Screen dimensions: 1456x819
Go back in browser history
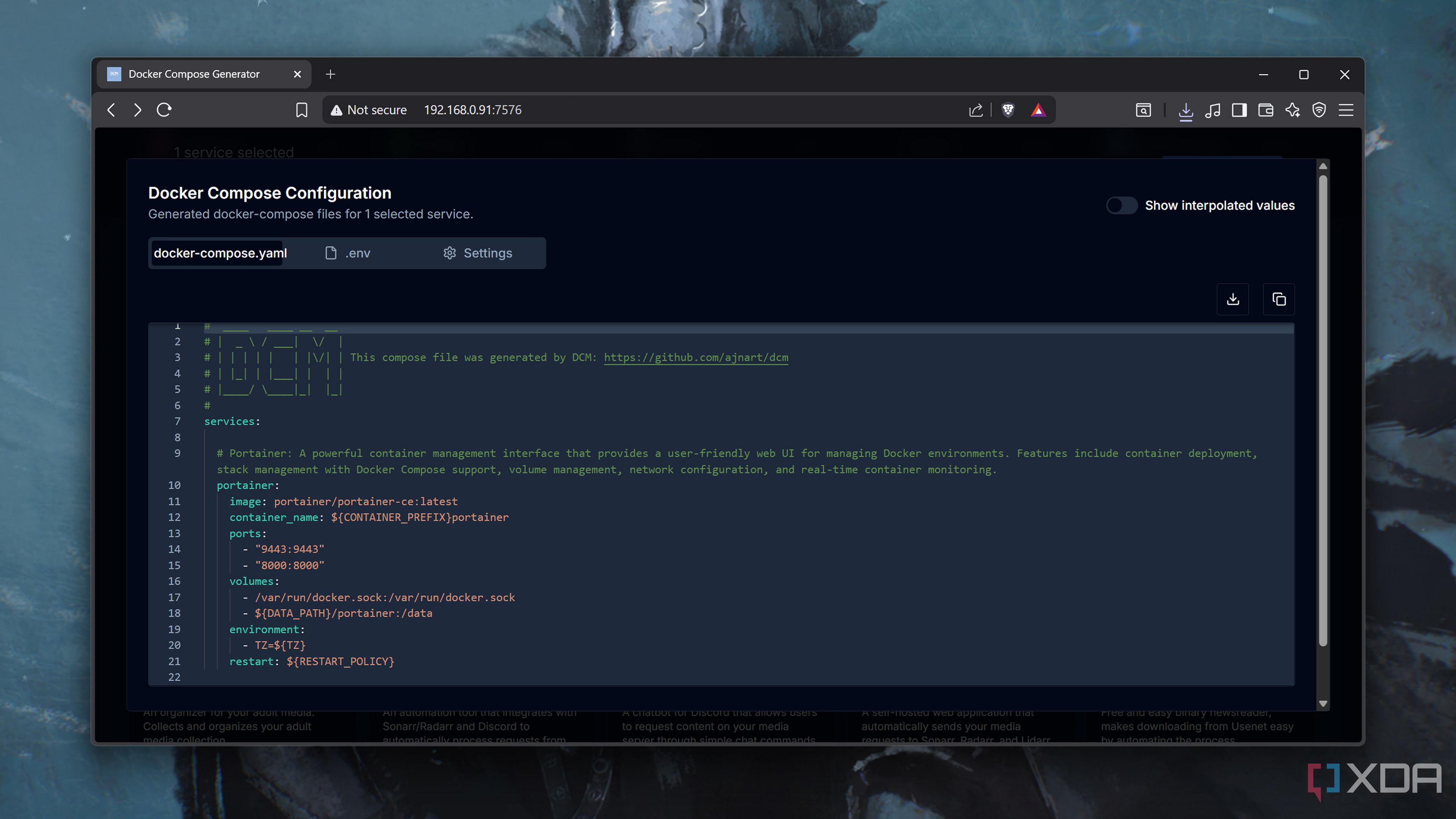tap(111, 110)
